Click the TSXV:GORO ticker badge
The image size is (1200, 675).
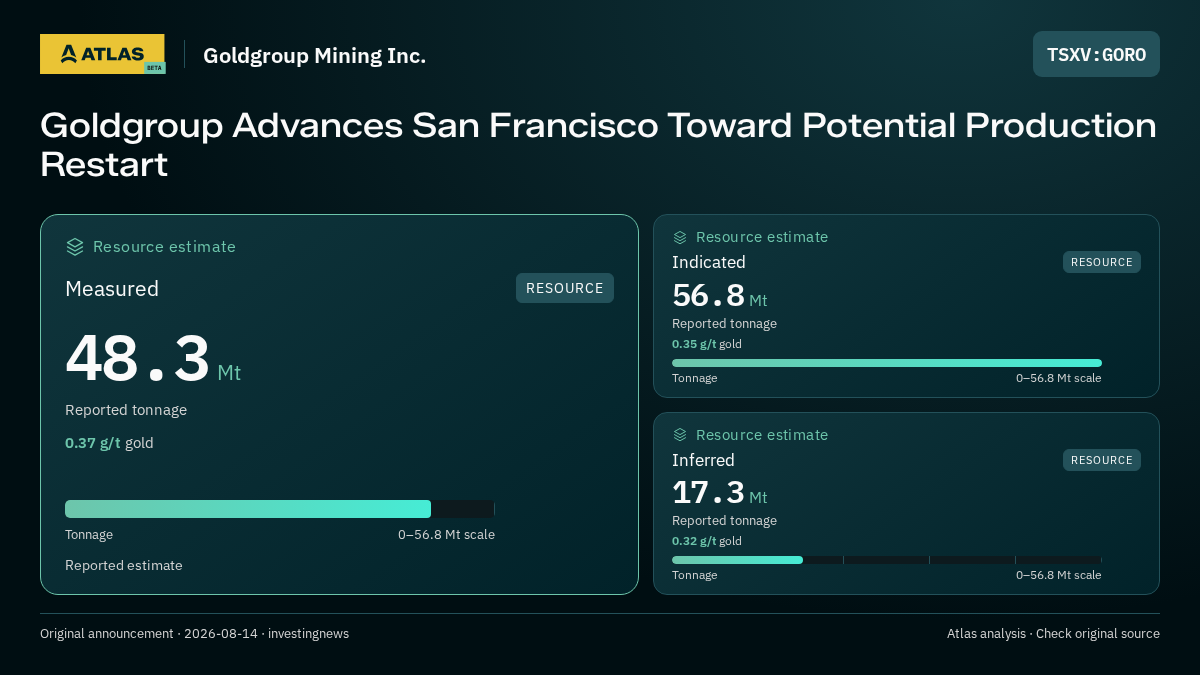(1096, 54)
